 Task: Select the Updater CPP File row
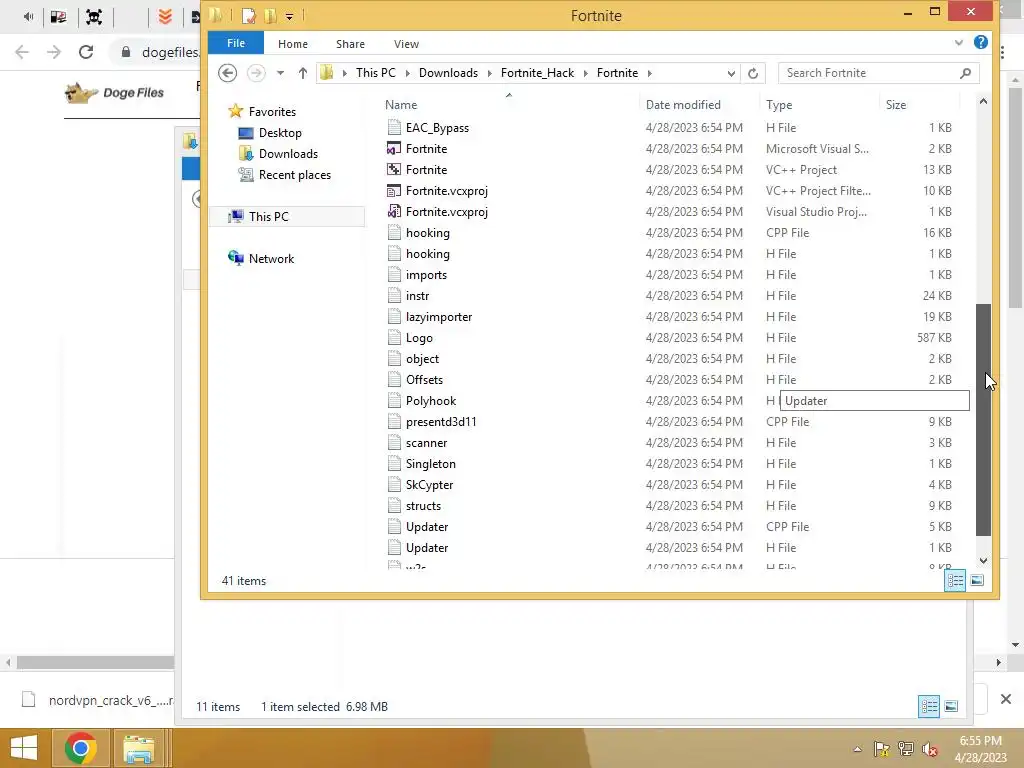(669, 526)
